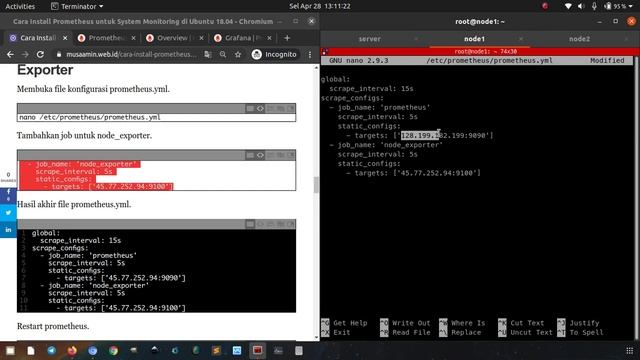This screenshot has width=640, height=360.
Task: Share the article on Twitter
Action: [x=8, y=213]
